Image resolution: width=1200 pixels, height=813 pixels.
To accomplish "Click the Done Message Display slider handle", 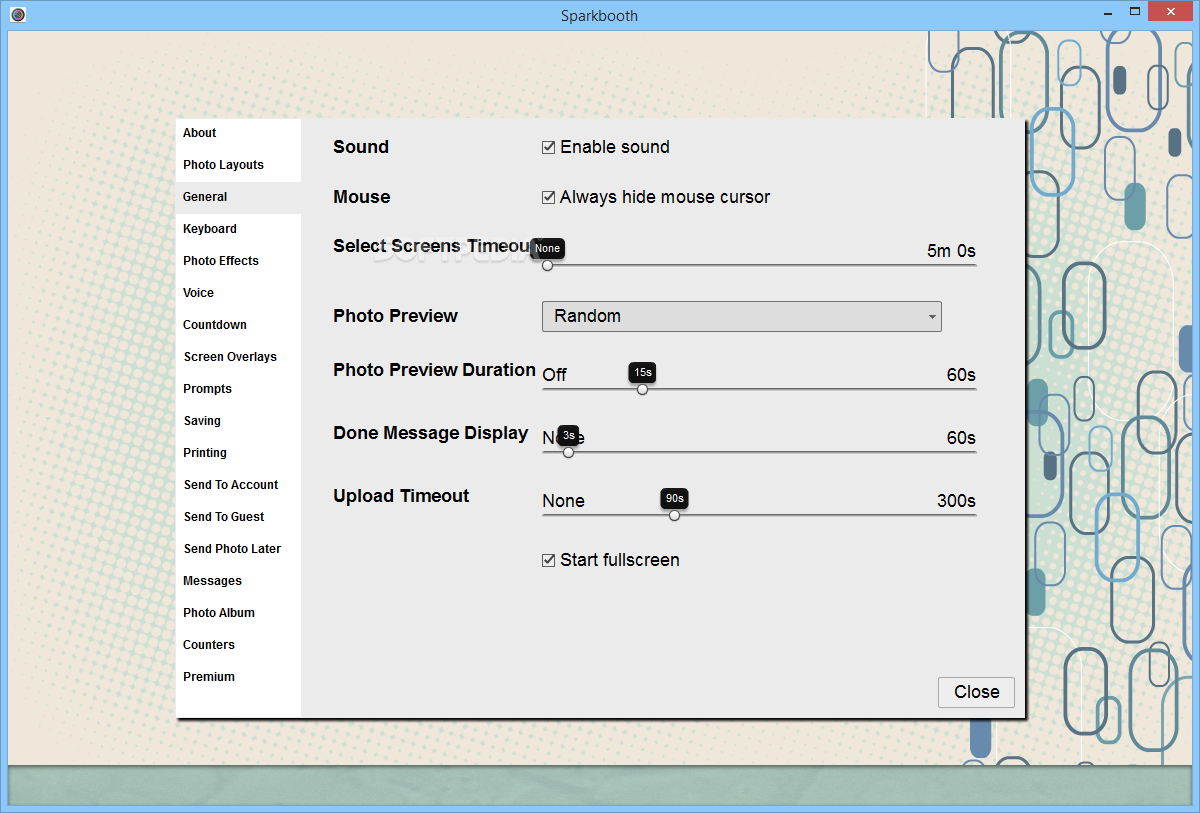I will [568, 452].
